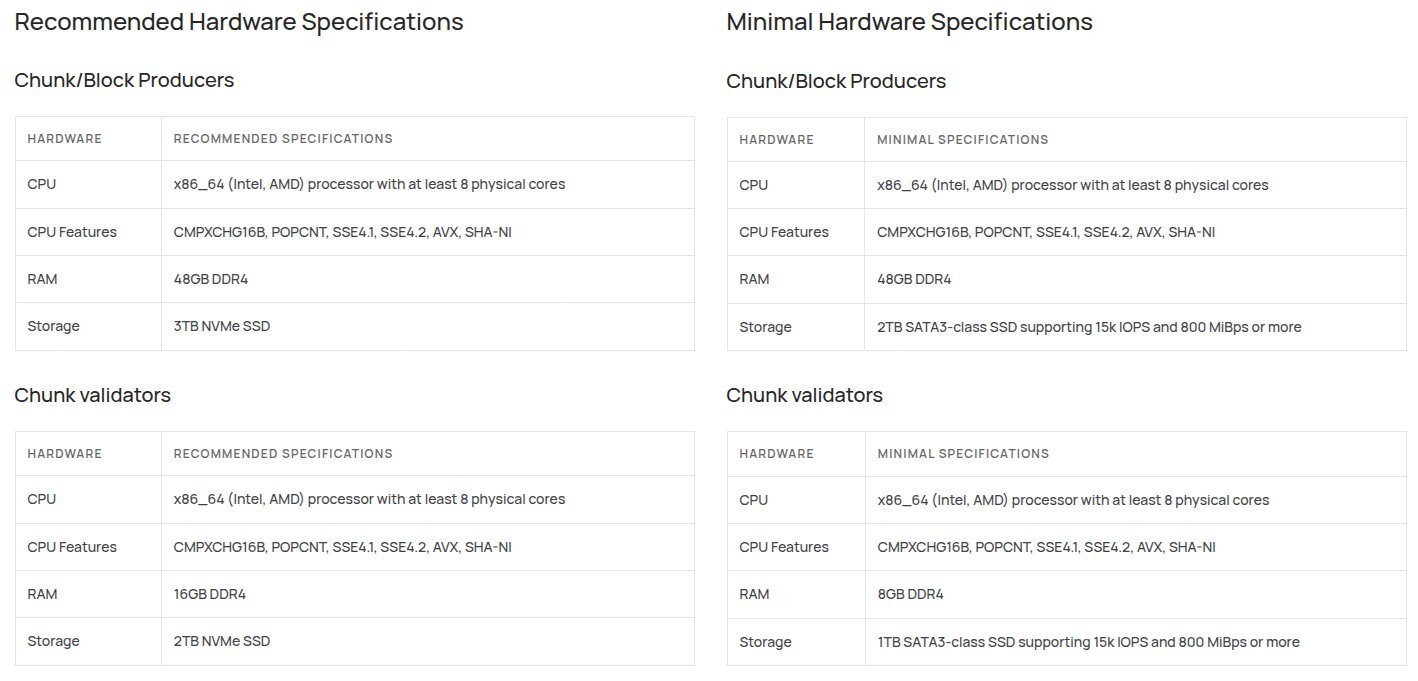The height and width of the screenshot is (681, 1418).
Task: Click 'Storage' label beside '3TB NVMe SSD'
Action: pos(53,326)
